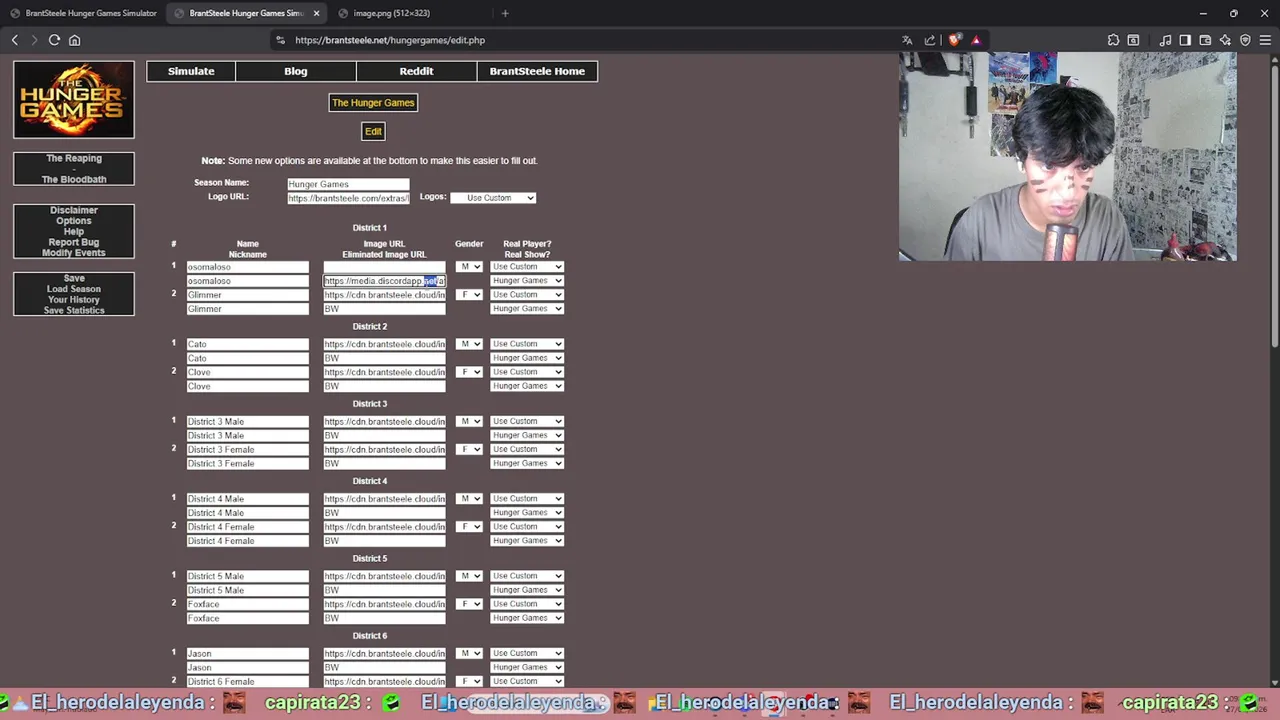Image resolution: width=1280 pixels, height=720 pixels.
Task: Close the active BrantSteele tab
Action: (317, 13)
